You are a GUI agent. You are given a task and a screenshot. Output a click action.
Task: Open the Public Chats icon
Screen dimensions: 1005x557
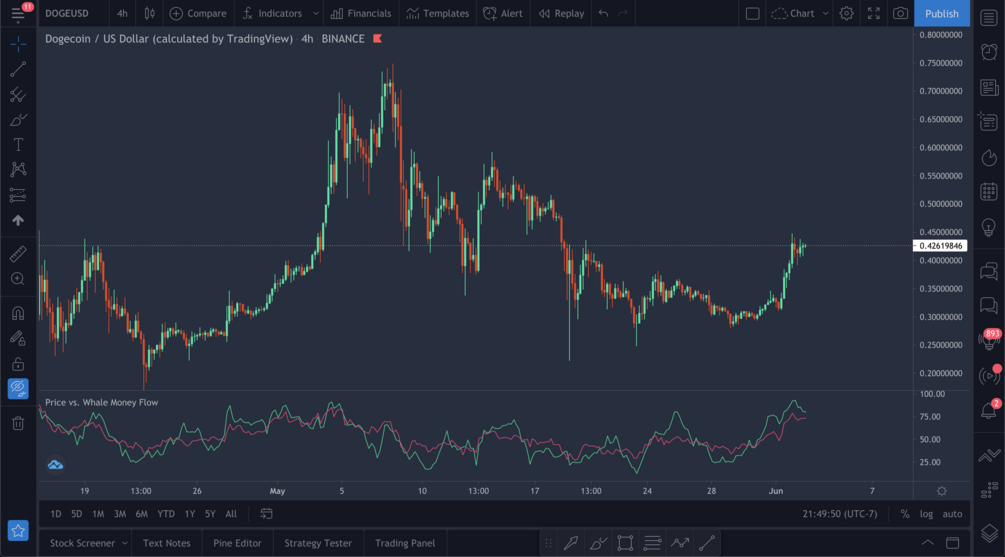(989, 271)
